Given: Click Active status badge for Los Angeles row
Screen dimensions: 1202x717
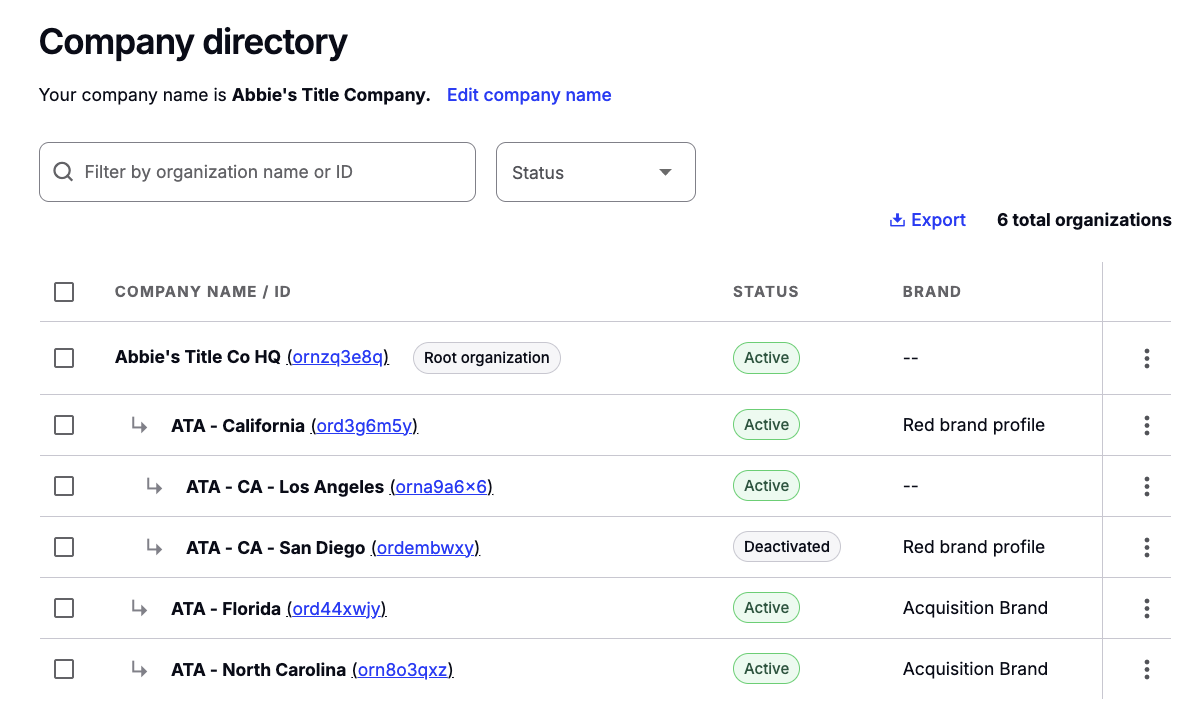Looking at the screenshot, I should pos(766,486).
